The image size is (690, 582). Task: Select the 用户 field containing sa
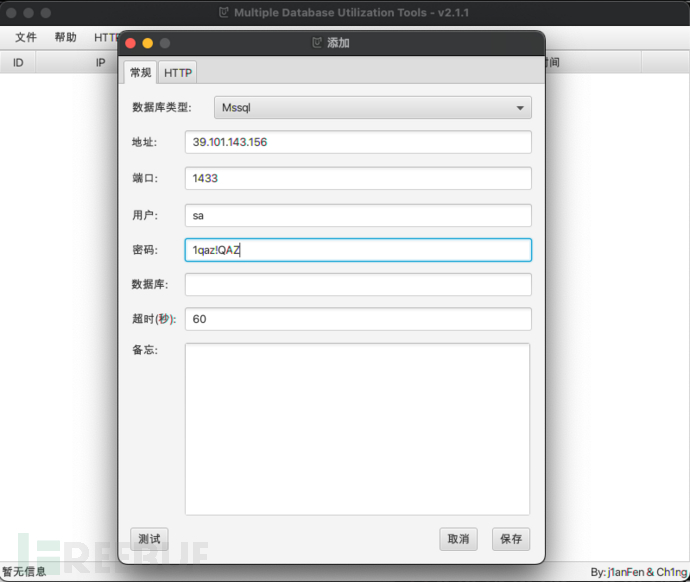pos(358,215)
